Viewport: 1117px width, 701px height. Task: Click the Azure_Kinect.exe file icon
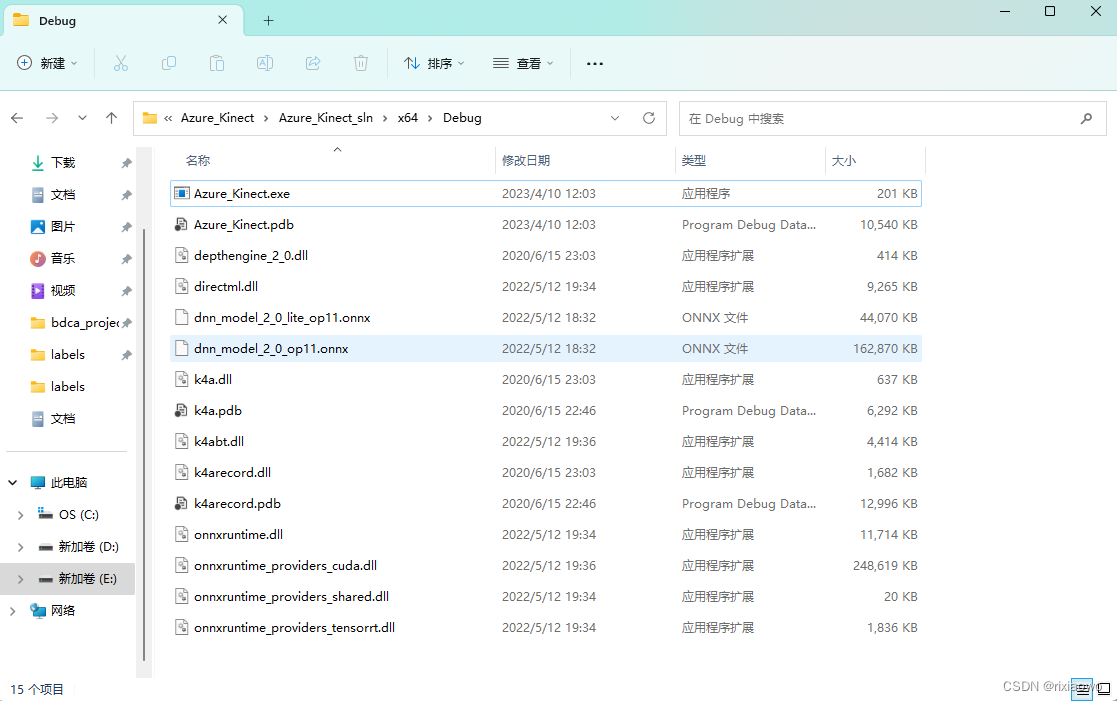[182, 194]
